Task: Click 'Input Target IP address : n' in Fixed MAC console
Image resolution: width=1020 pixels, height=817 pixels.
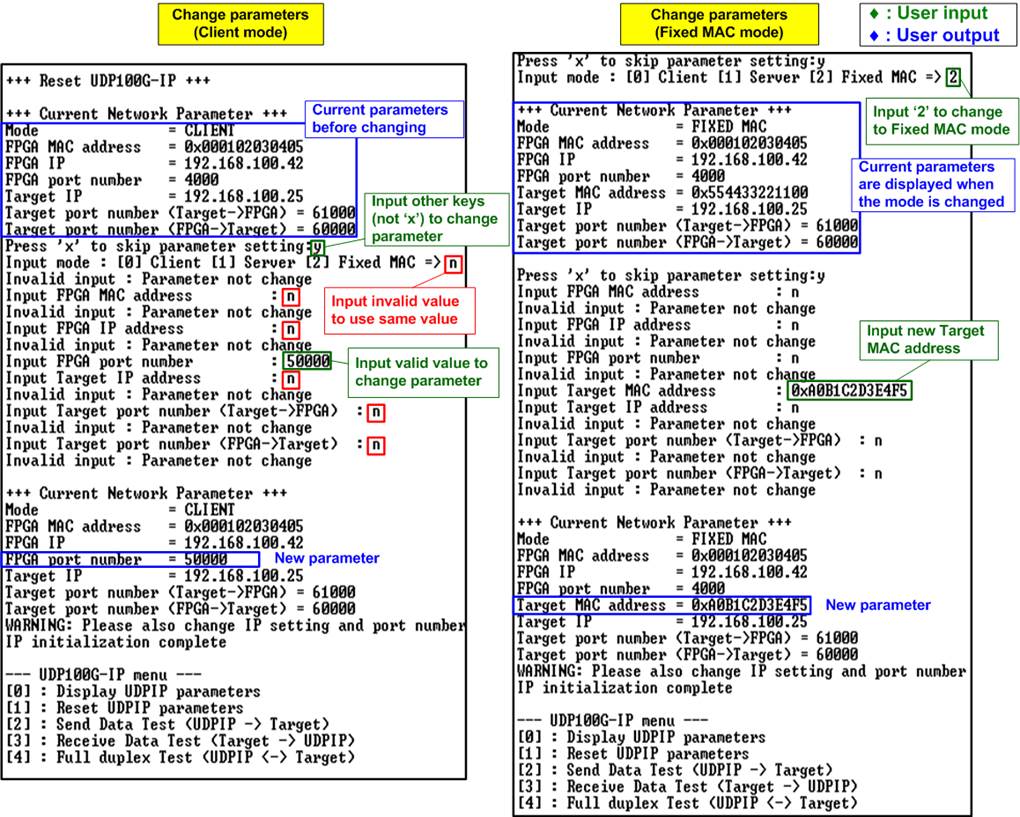Action: (x=658, y=408)
